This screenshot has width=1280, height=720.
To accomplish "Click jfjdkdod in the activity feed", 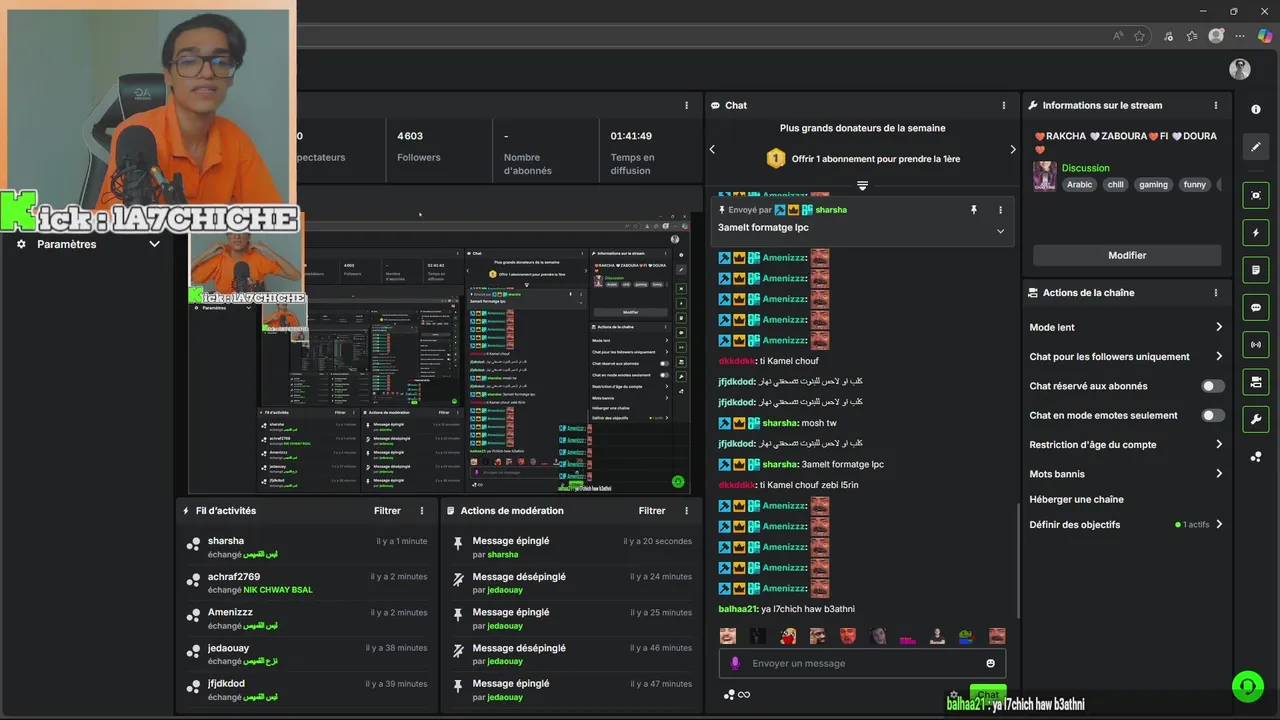I will click(x=226, y=684).
